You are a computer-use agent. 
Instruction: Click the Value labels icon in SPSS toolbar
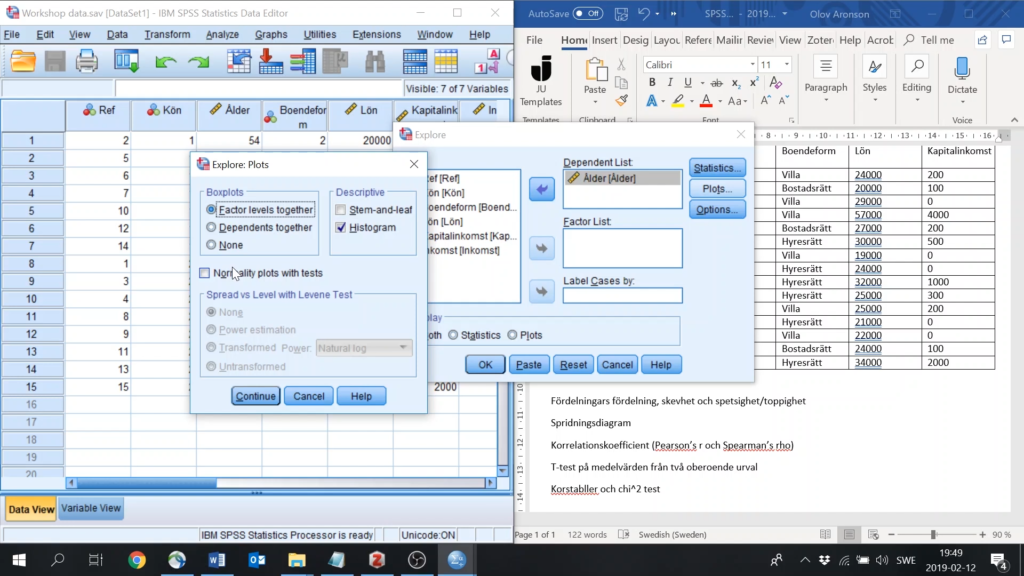487,61
